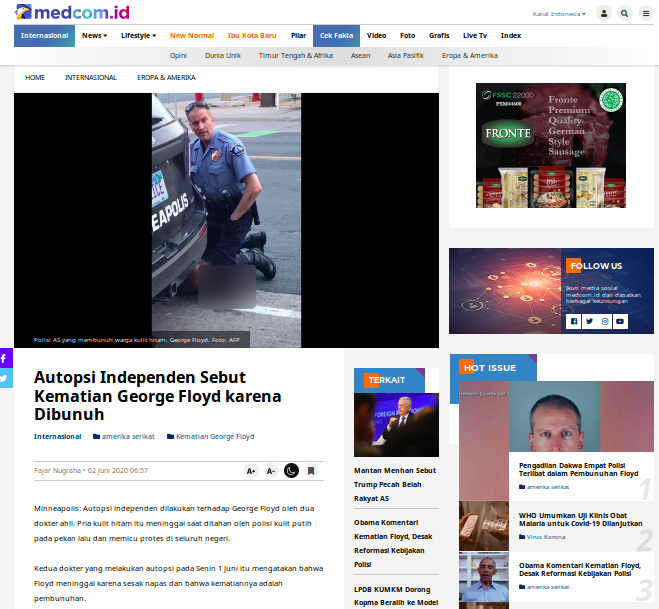Open YouTube icon in Follow Us box
Image resolution: width=659 pixels, height=609 pixels.
coord(620,321)
